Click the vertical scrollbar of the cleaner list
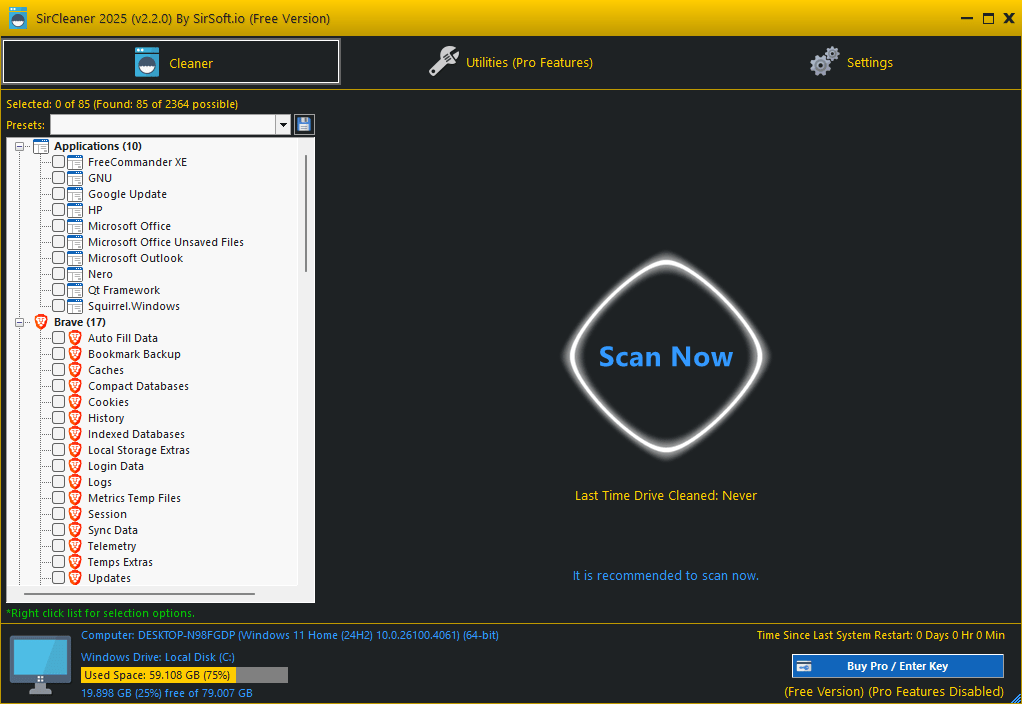Viewport: 1022px width, 704px height. [306, 214]
